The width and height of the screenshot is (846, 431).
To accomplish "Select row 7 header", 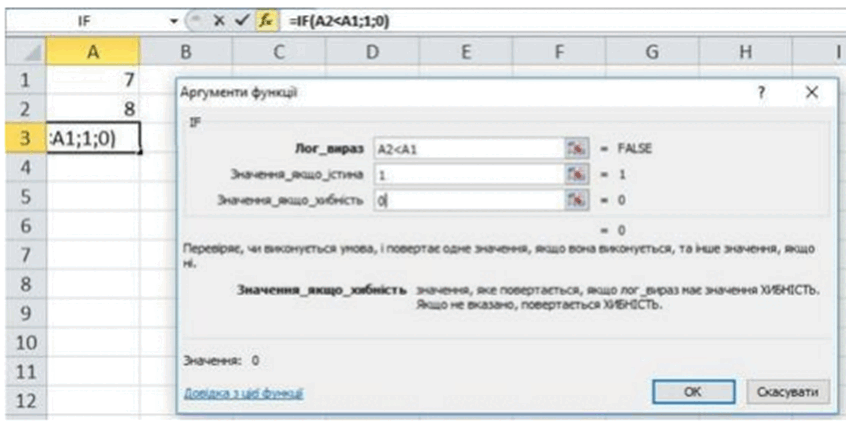I will [25, 255].
